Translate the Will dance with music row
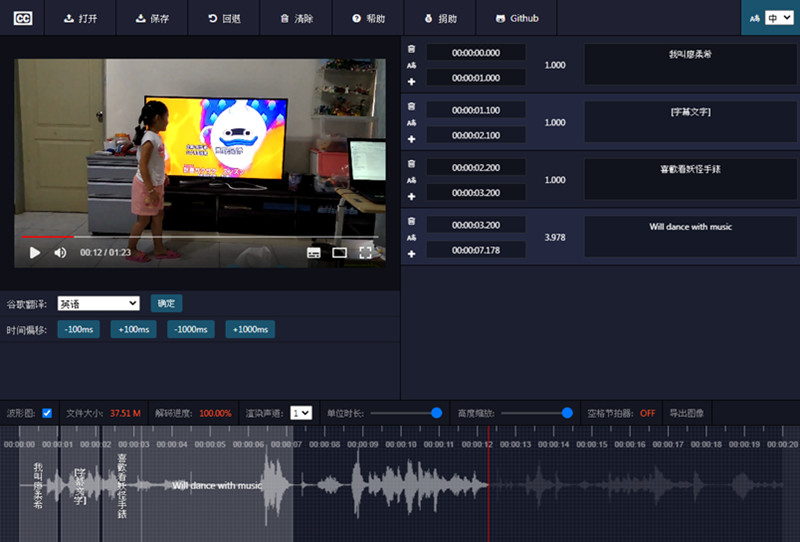Image resolution: width=800 pixels, height=542 pixels. (x=411, y=237)
